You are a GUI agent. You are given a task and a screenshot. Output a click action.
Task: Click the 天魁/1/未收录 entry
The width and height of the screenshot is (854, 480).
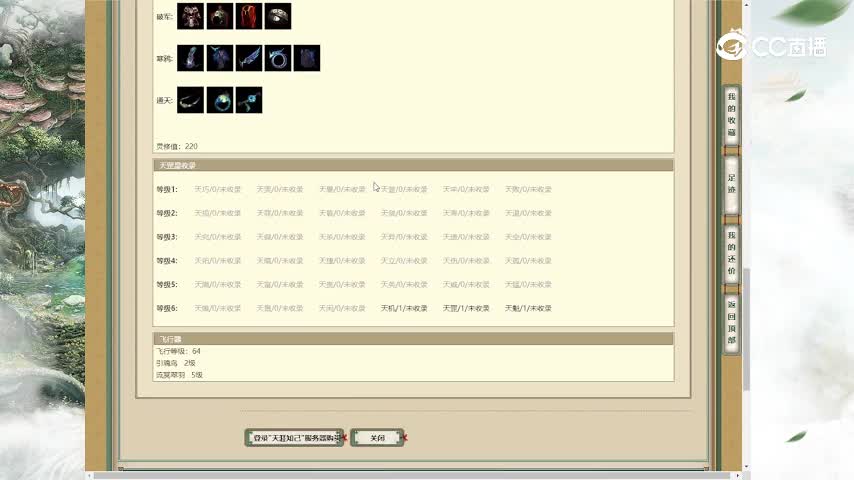coord(528,308)
